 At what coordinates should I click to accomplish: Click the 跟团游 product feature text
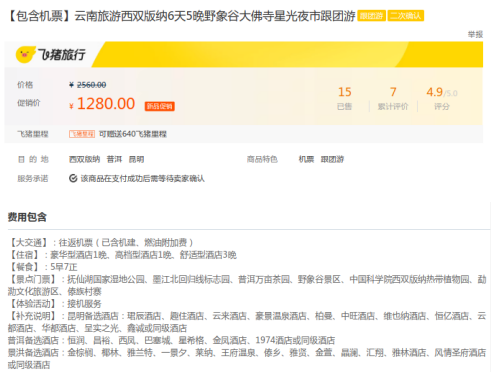[x=332, y=159]
